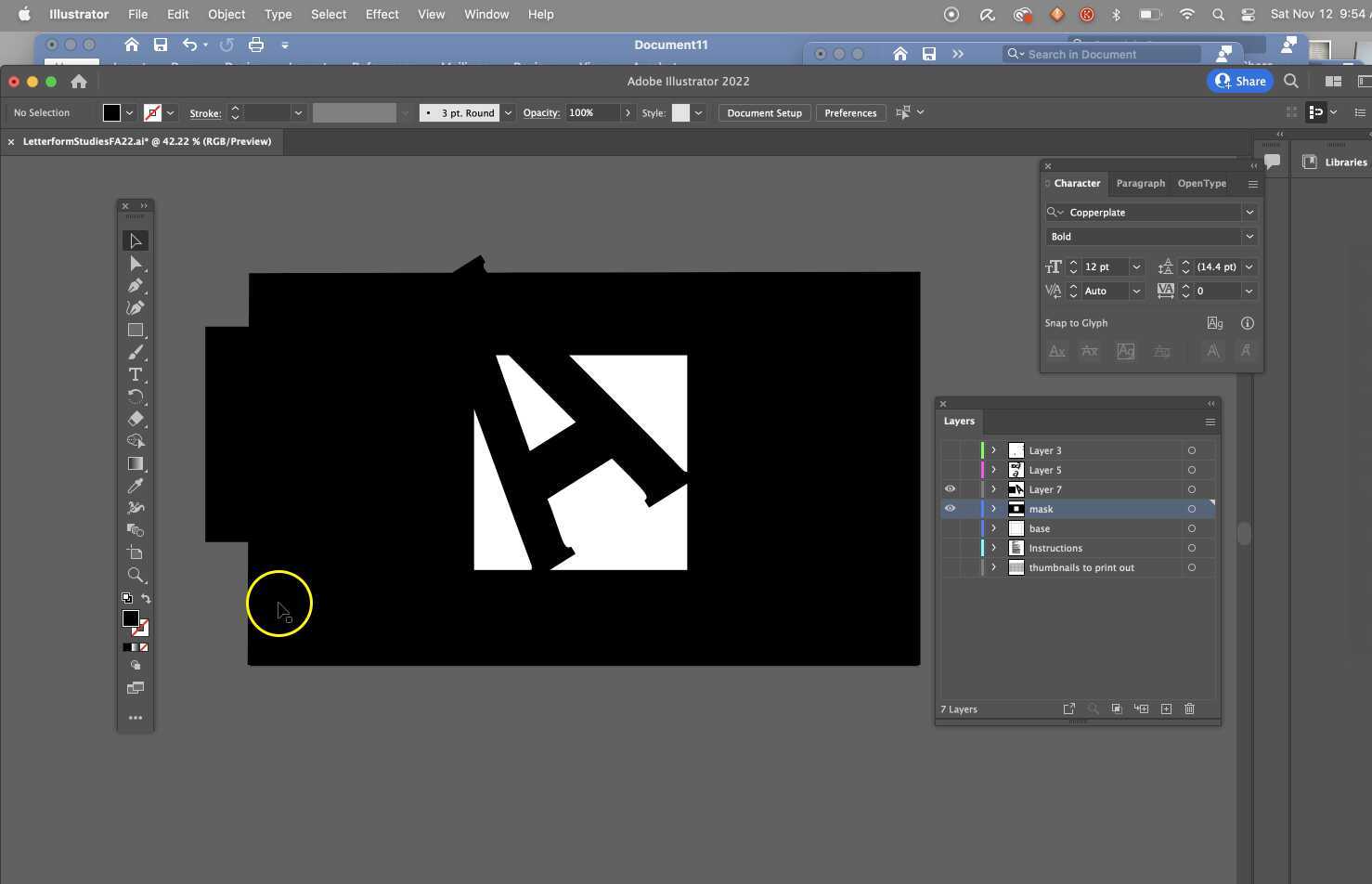Open the Bold font style dropdown
Screen dimensions: 1372x884
pyautogui.click(x=1249, y=237)
